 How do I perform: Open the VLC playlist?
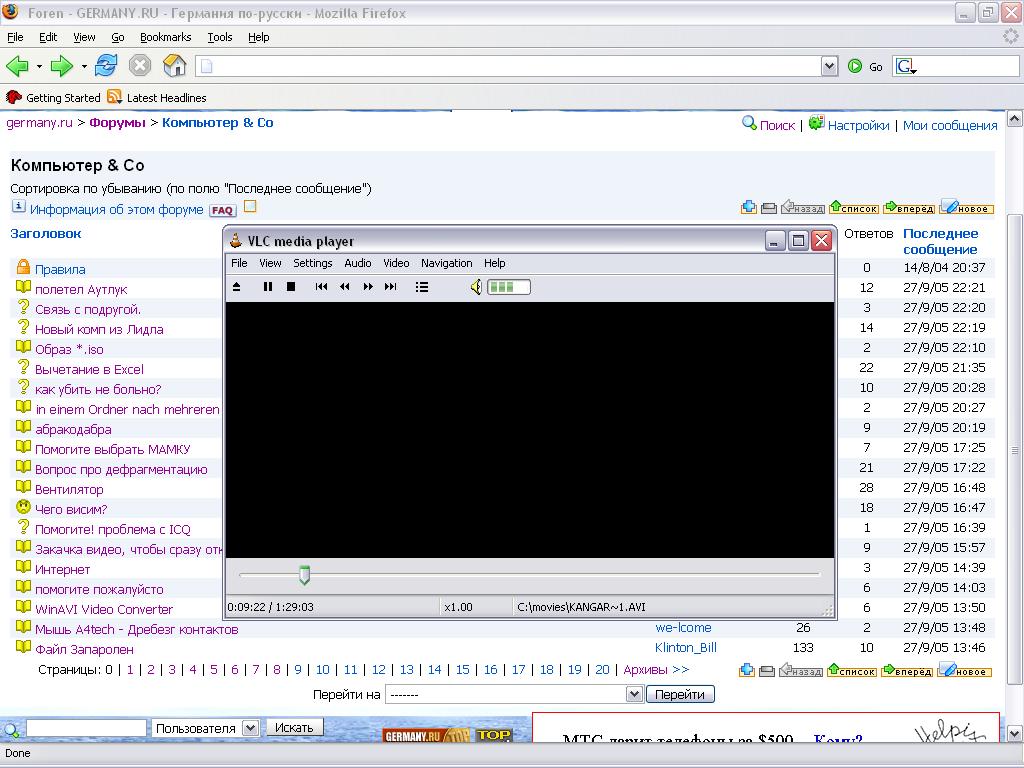pos(422,287)
